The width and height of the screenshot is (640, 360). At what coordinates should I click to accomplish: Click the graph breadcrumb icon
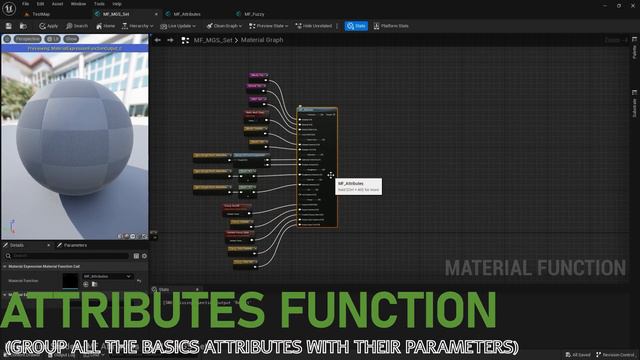(185, 40)
